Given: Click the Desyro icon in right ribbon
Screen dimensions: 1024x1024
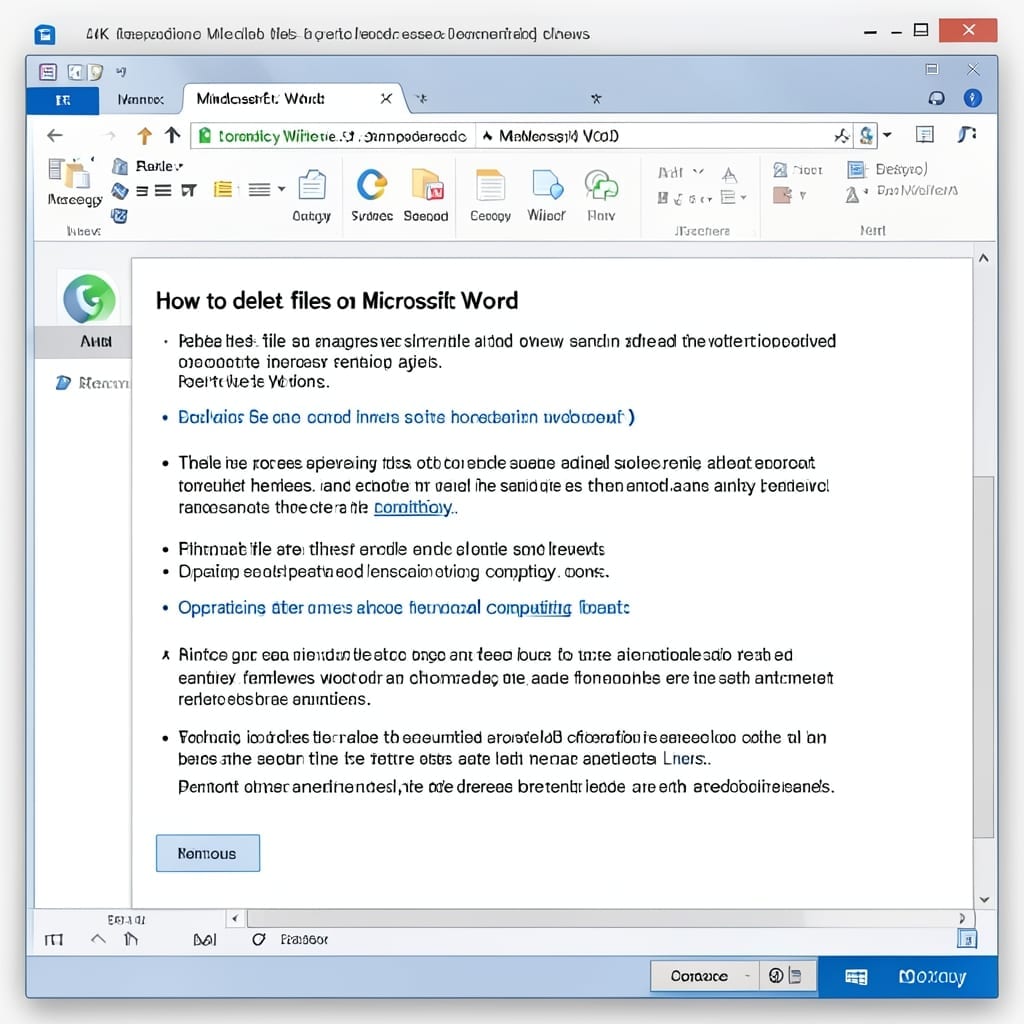Looking at the screenshot, I should coord(855,170).
